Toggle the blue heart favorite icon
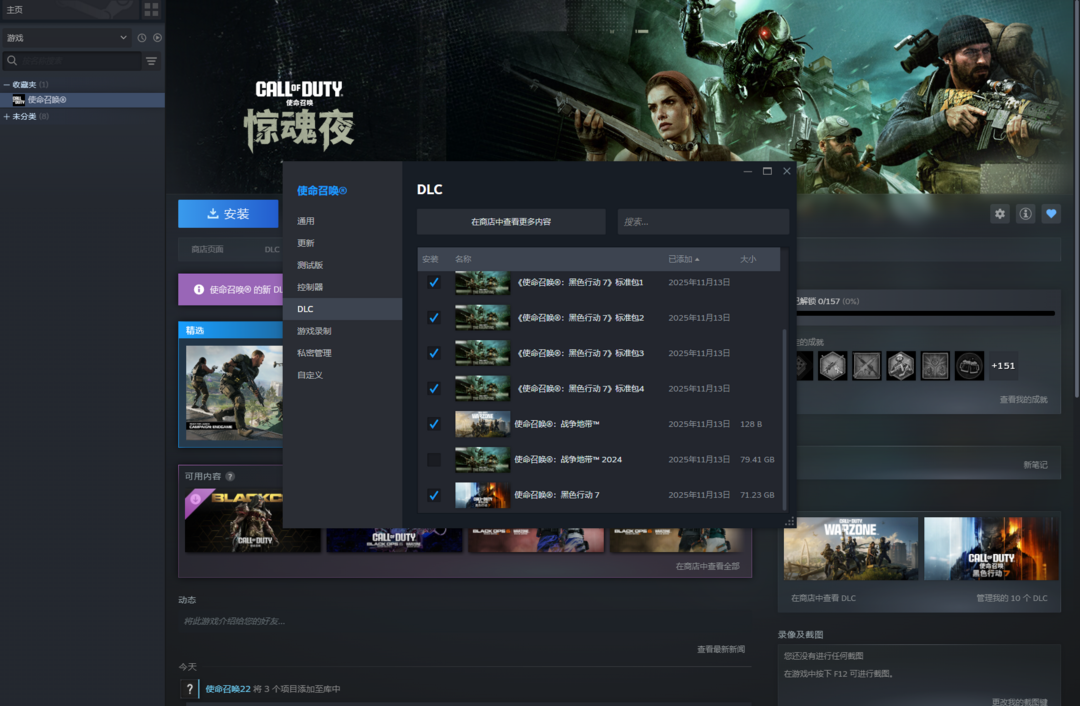Screen dimensions: 1080x706 (x=1051, y=214)
